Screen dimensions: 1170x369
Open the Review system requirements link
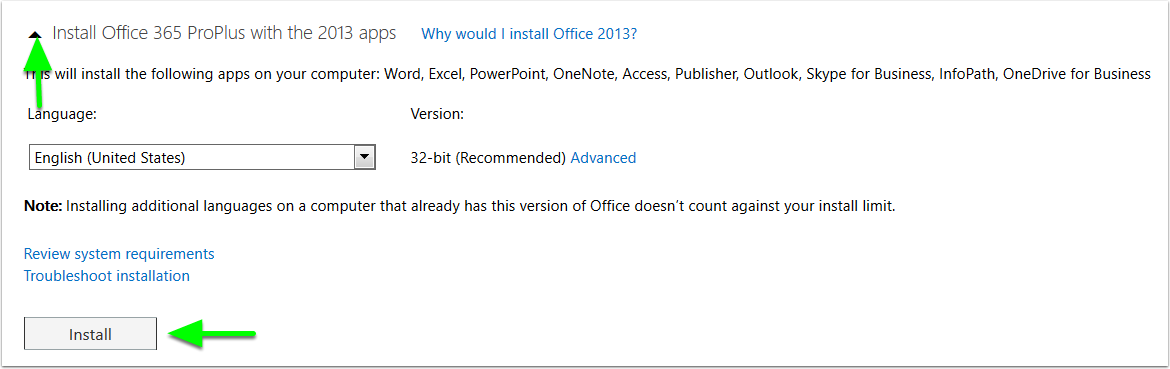point(119,254)
